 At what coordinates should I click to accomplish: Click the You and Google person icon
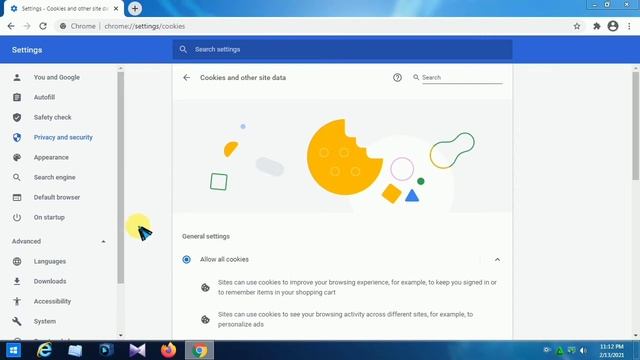coord(17,77)
